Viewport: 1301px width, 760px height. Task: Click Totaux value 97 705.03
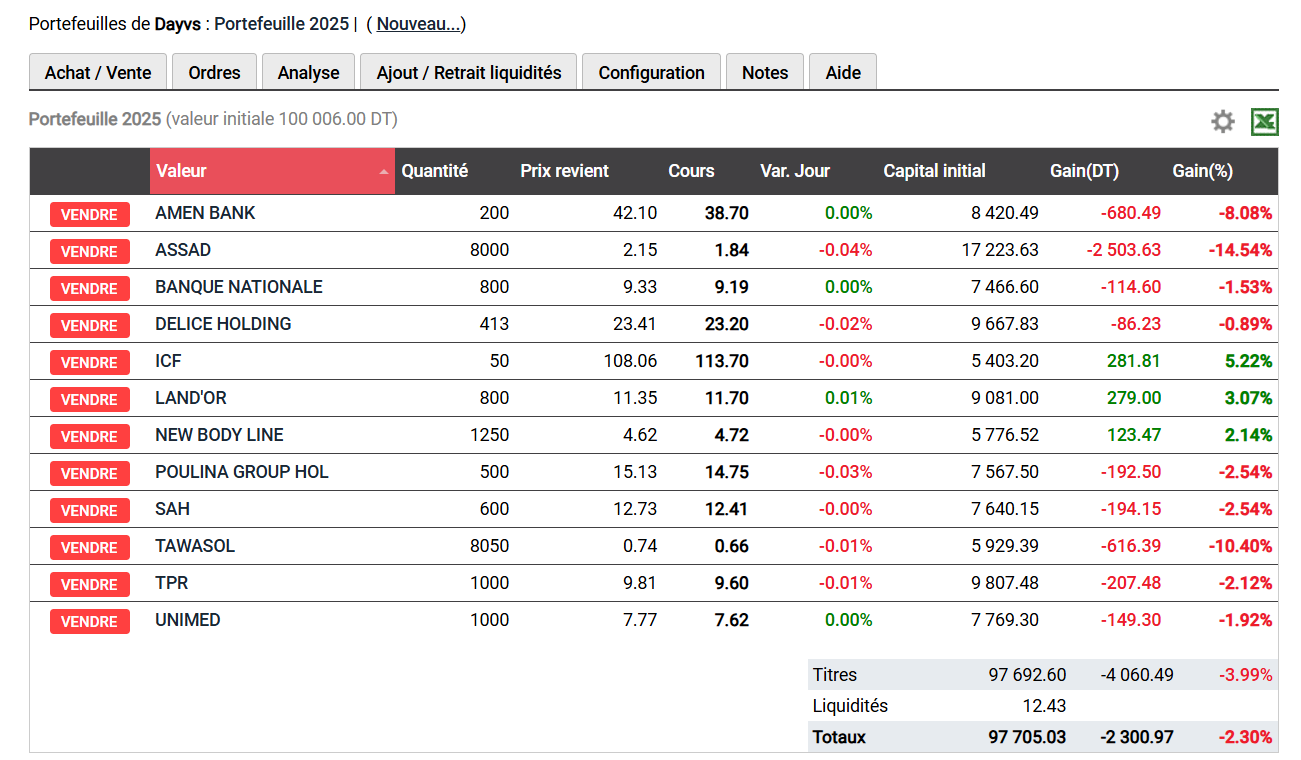tap(1027, 737)
